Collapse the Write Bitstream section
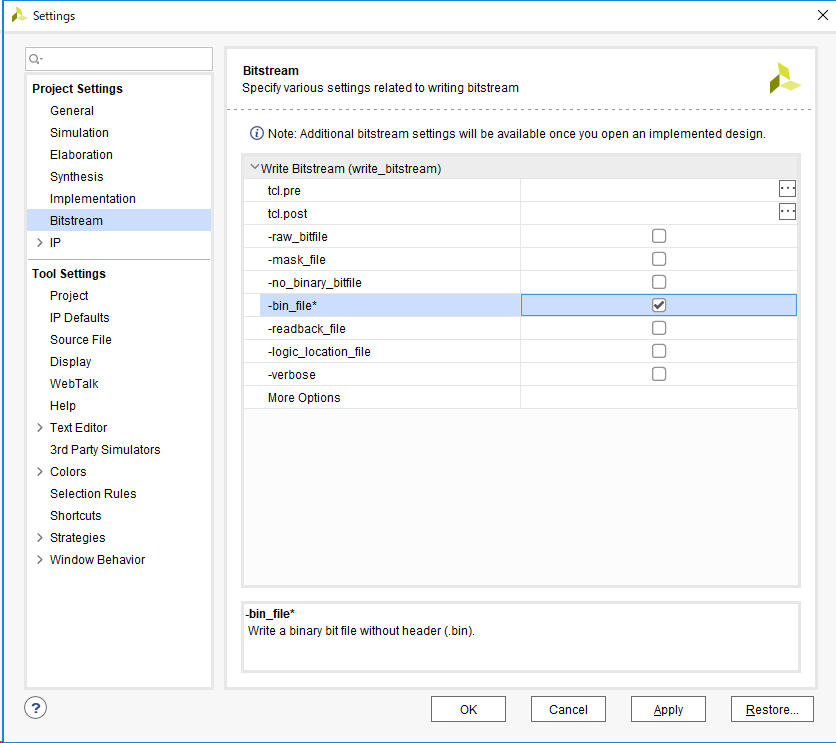 tap(254, 168)
